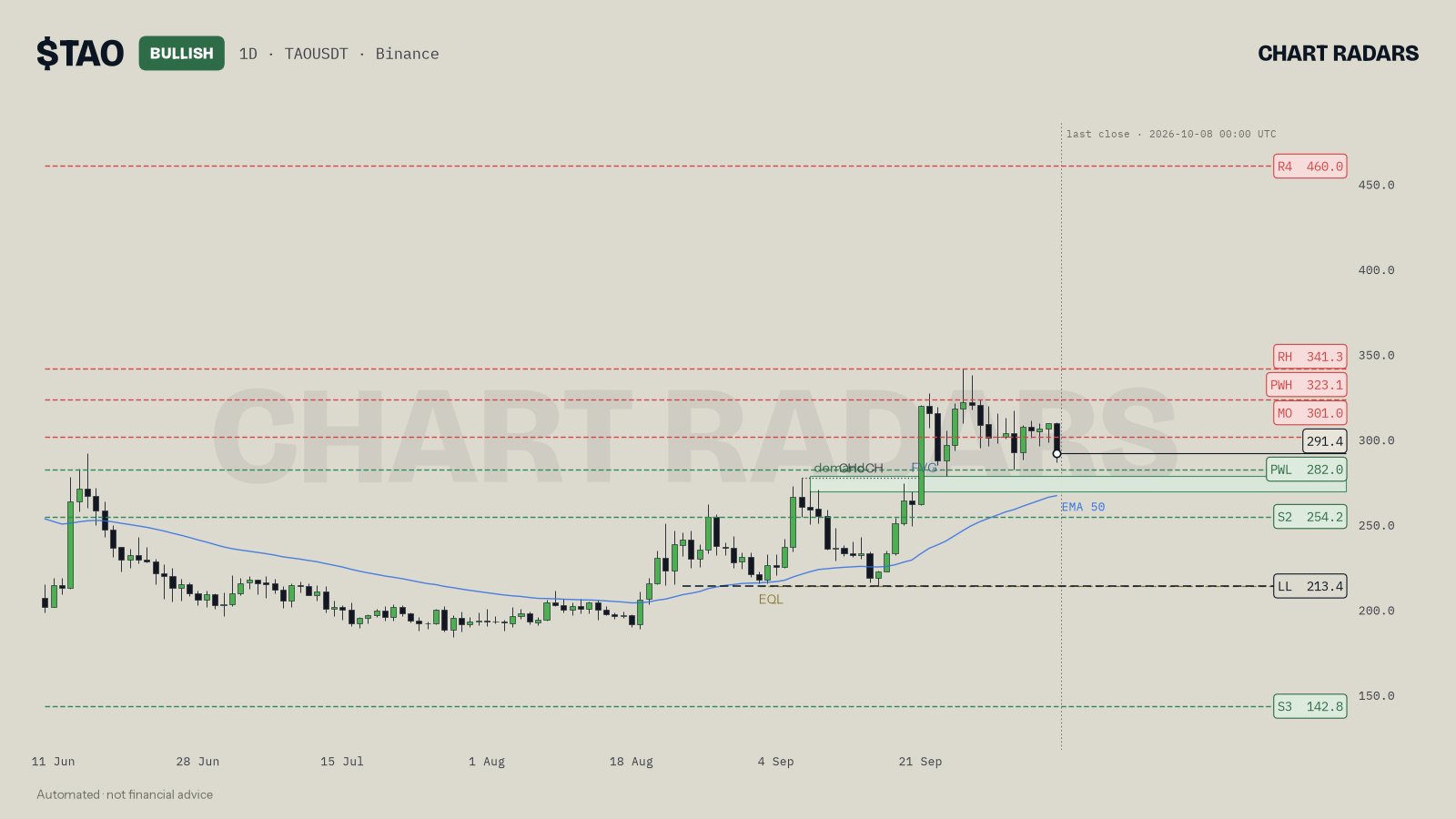Click the 450.0 price axis label
Screen dimensions: 1456x819
(x=1376, y=185)
